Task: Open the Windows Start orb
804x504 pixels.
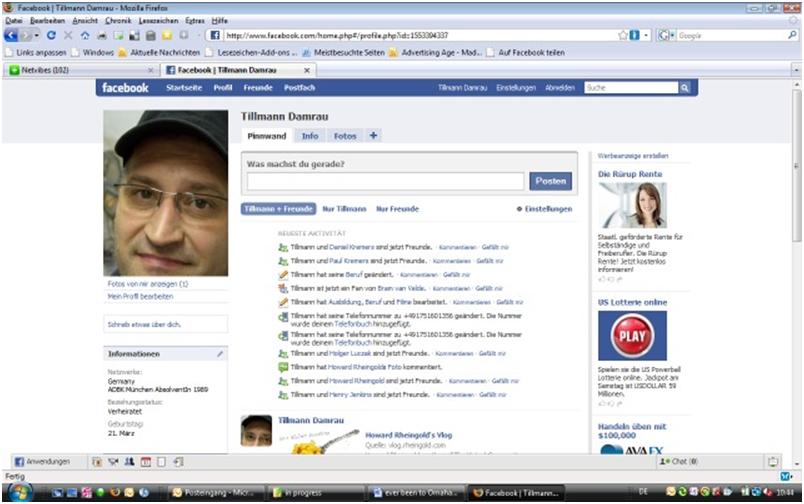Action: coord(20,492)
